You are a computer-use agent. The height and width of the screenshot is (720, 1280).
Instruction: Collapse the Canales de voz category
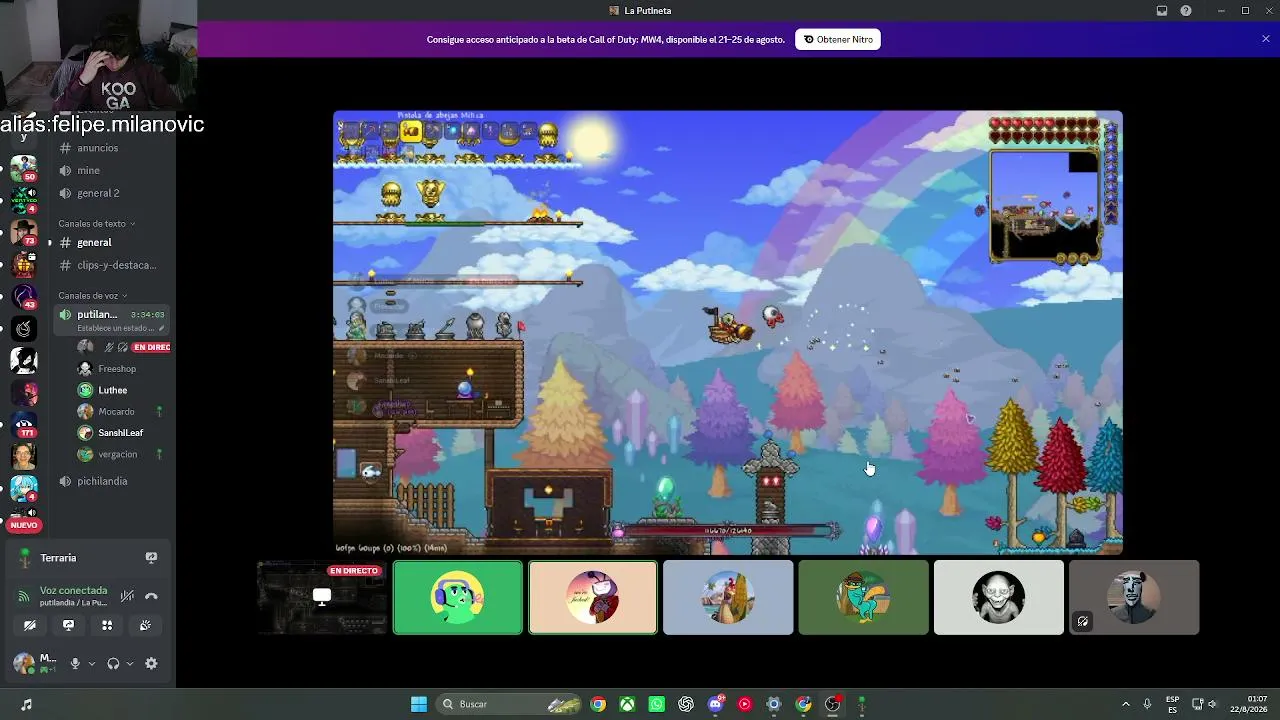click(x=92, y=296)
